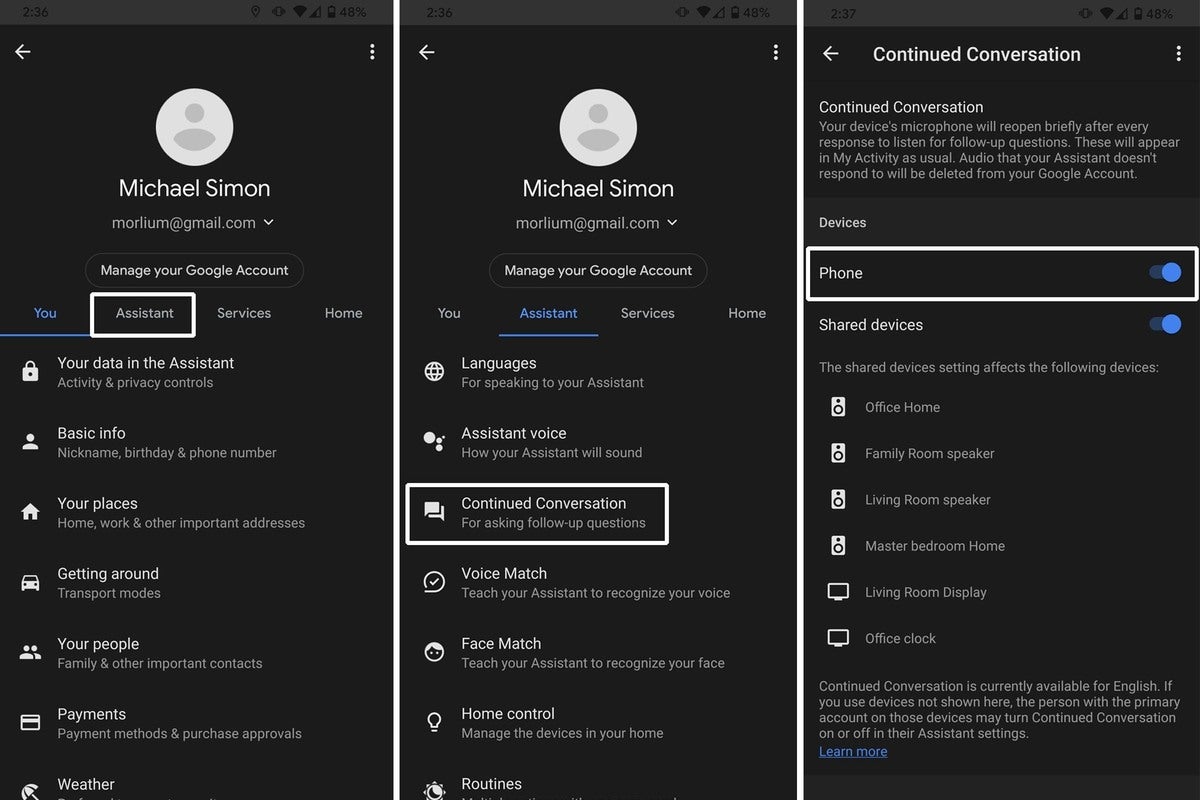This screenshot has height=800, width=1200.
Task: Tap chat bubbles icon beside Continued Conversation
Action: 434,512
